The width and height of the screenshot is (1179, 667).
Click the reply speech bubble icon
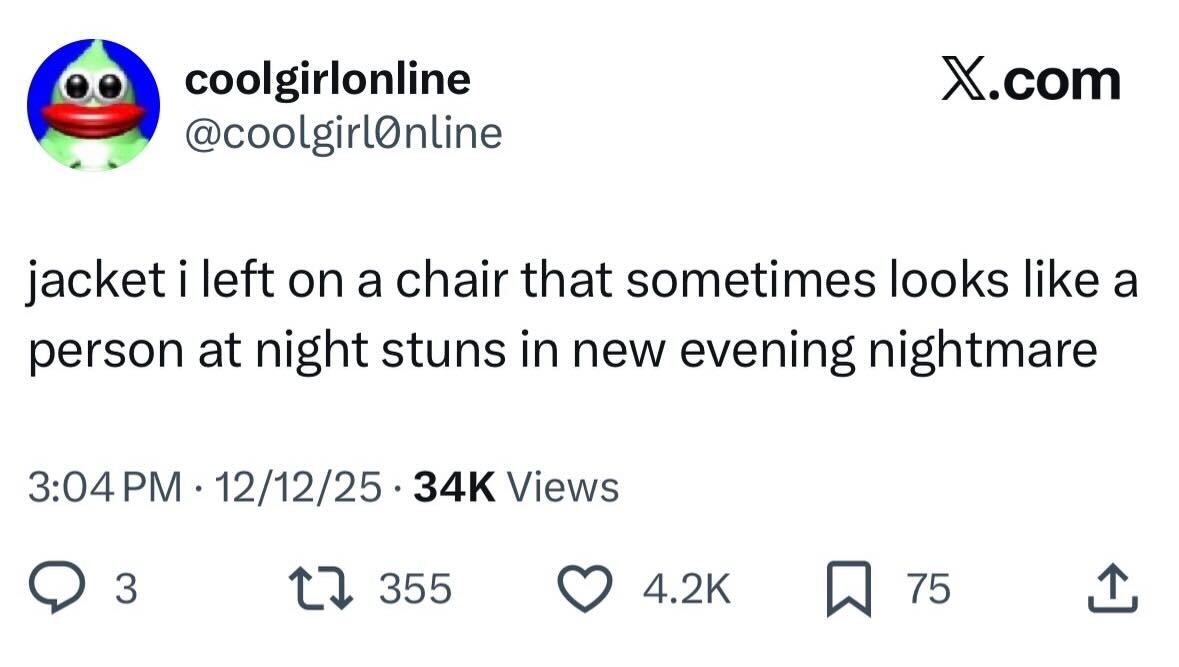coord(59,589)
